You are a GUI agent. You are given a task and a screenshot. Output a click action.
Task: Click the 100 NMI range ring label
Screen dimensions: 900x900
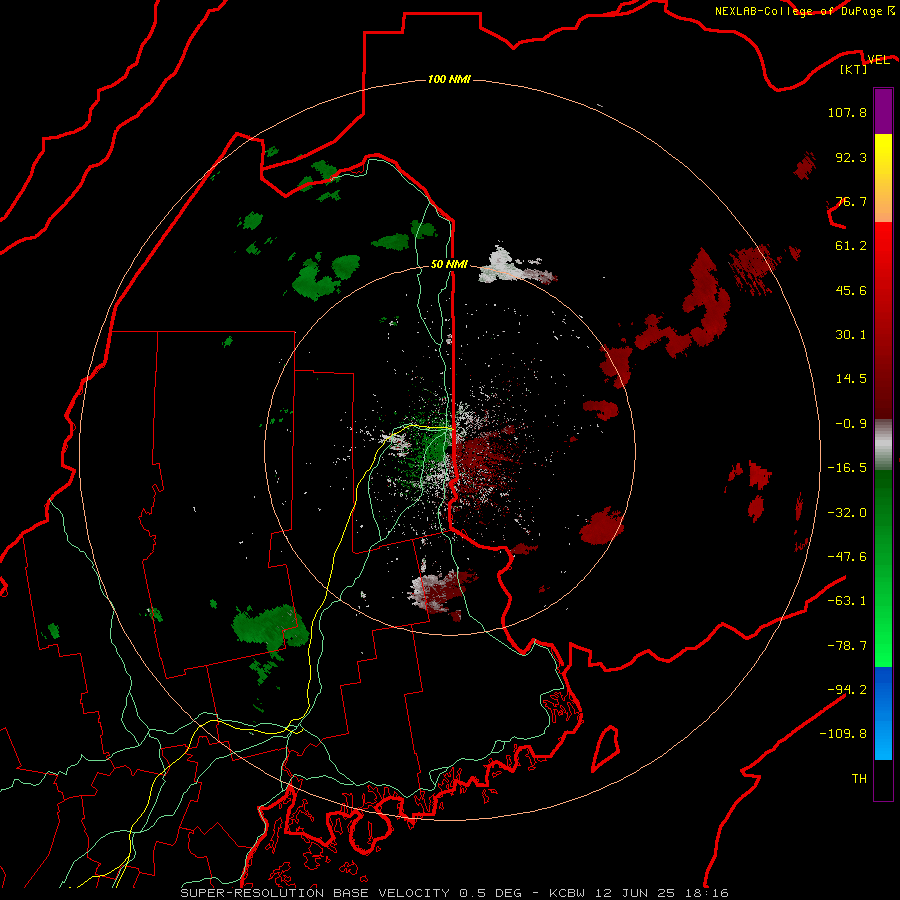click(449, 79)
